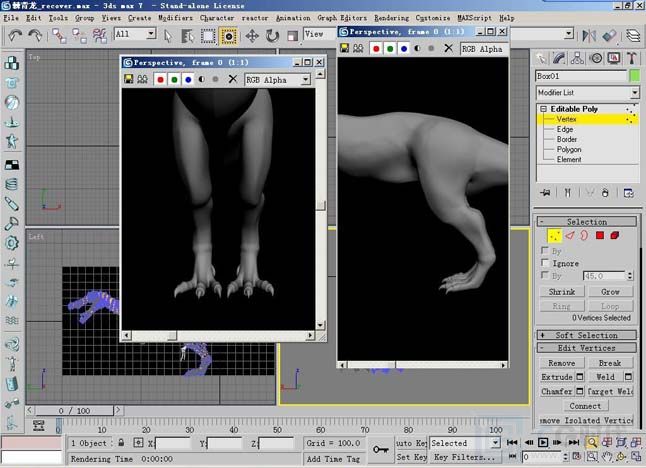Click the Key Filters button
646x468 pixels.
coord(464,457)
